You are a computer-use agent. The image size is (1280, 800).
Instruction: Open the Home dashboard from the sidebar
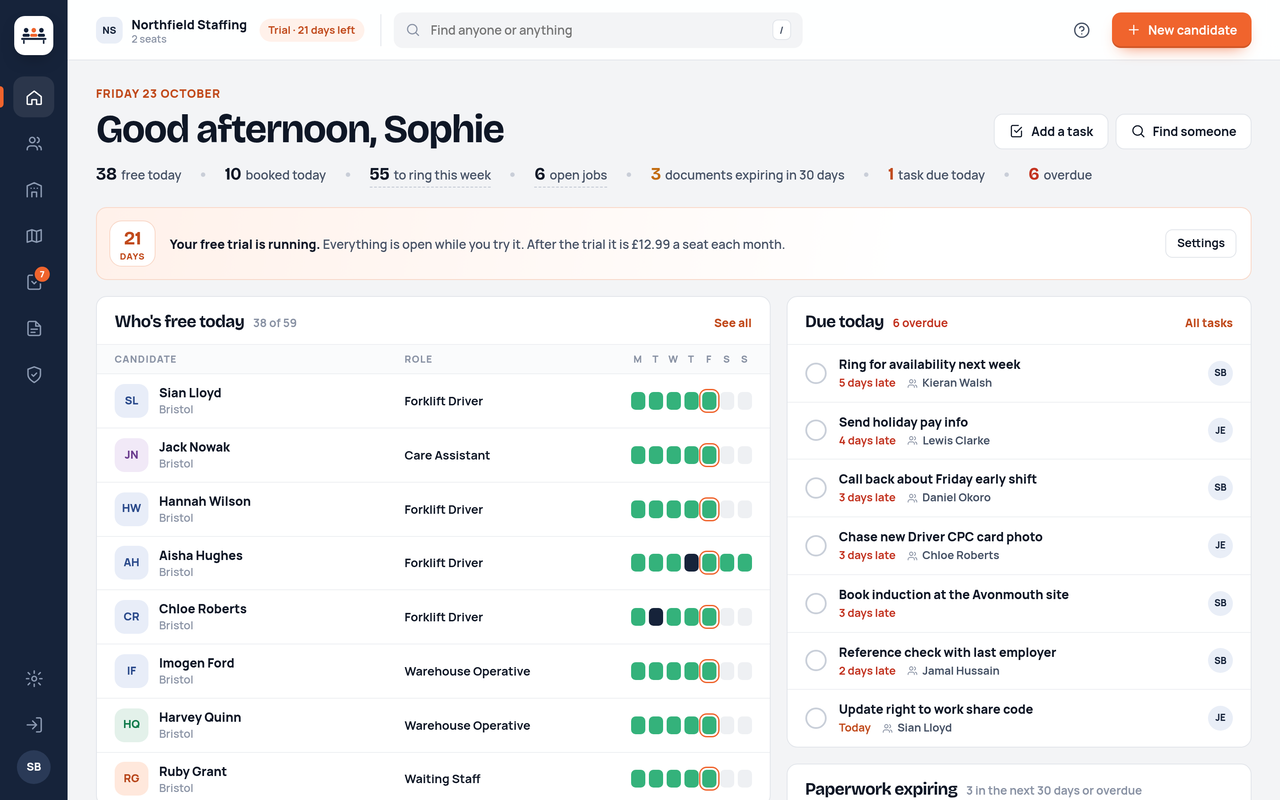[34, 97]
